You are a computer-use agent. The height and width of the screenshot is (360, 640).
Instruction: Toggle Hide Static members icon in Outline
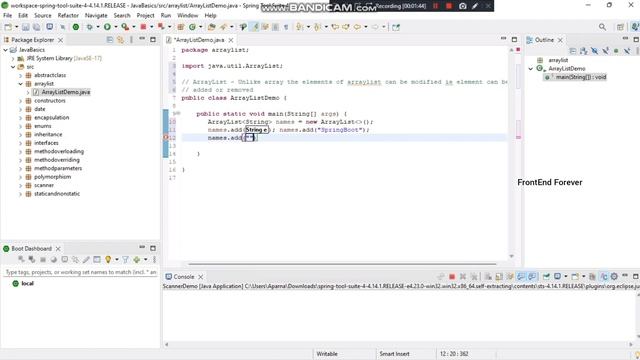tap(605, 51)
